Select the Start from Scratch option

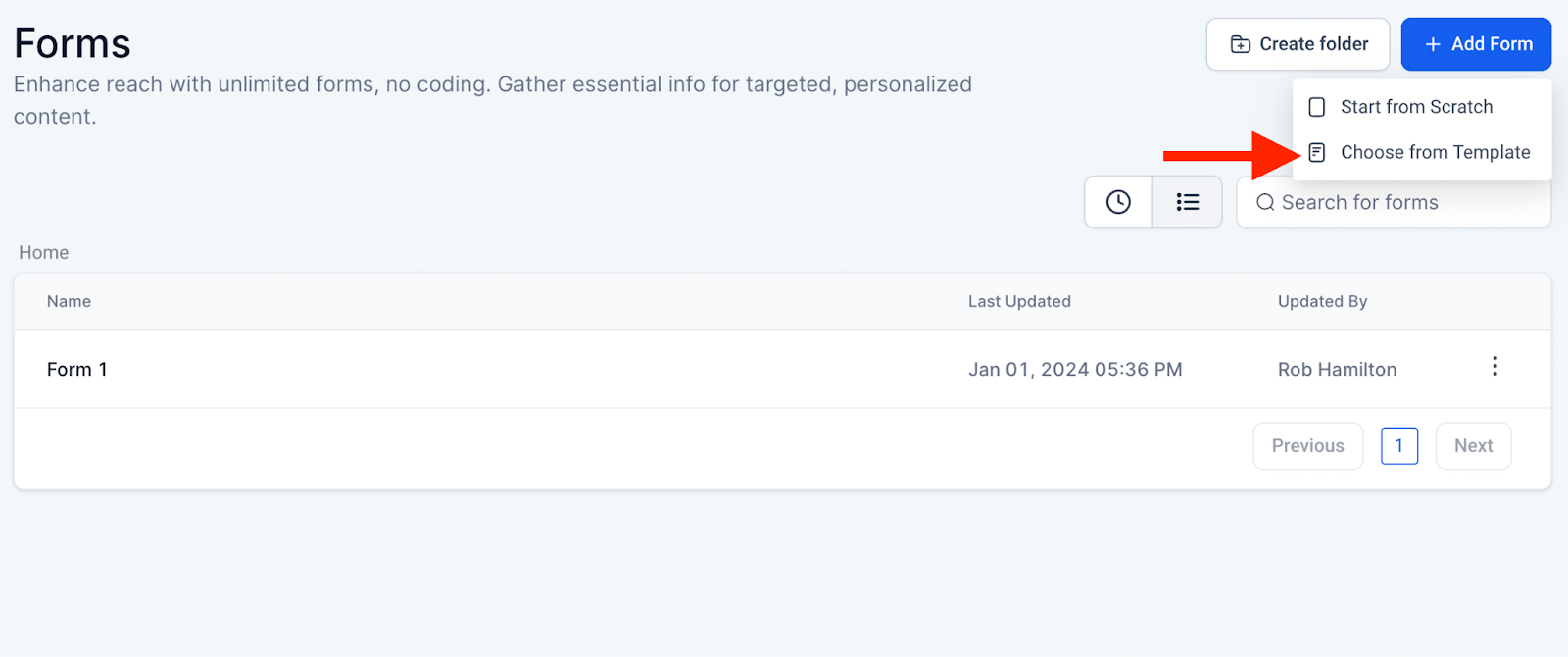coord(1417,106)
